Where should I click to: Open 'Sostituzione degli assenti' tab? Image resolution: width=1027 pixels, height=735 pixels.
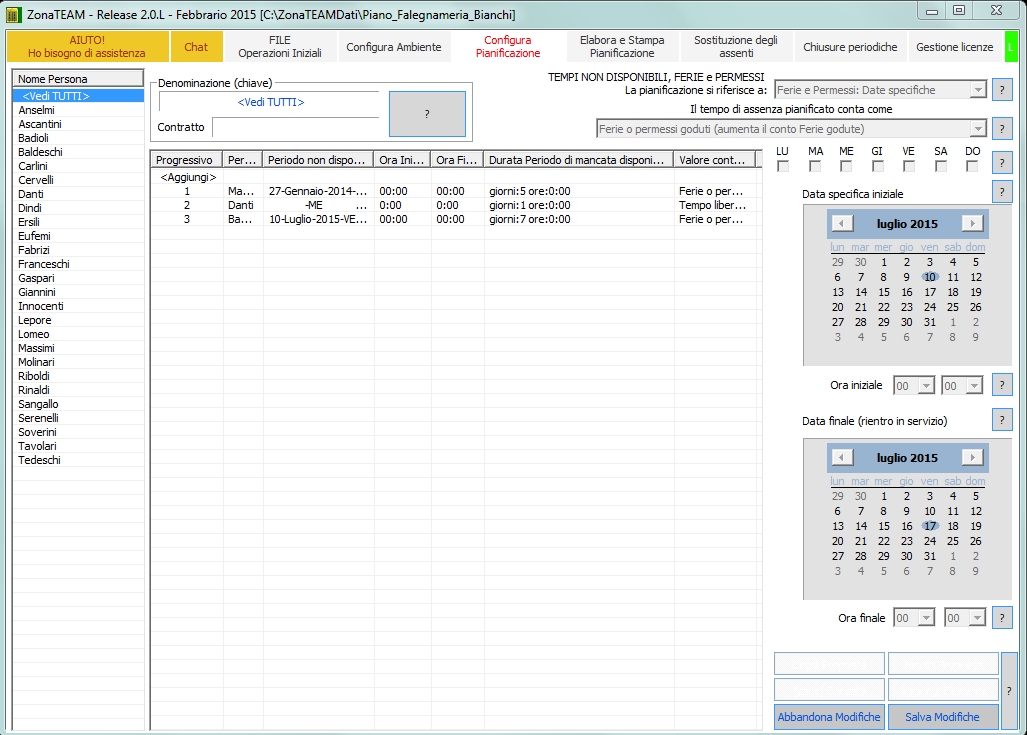tap(736, 47)
